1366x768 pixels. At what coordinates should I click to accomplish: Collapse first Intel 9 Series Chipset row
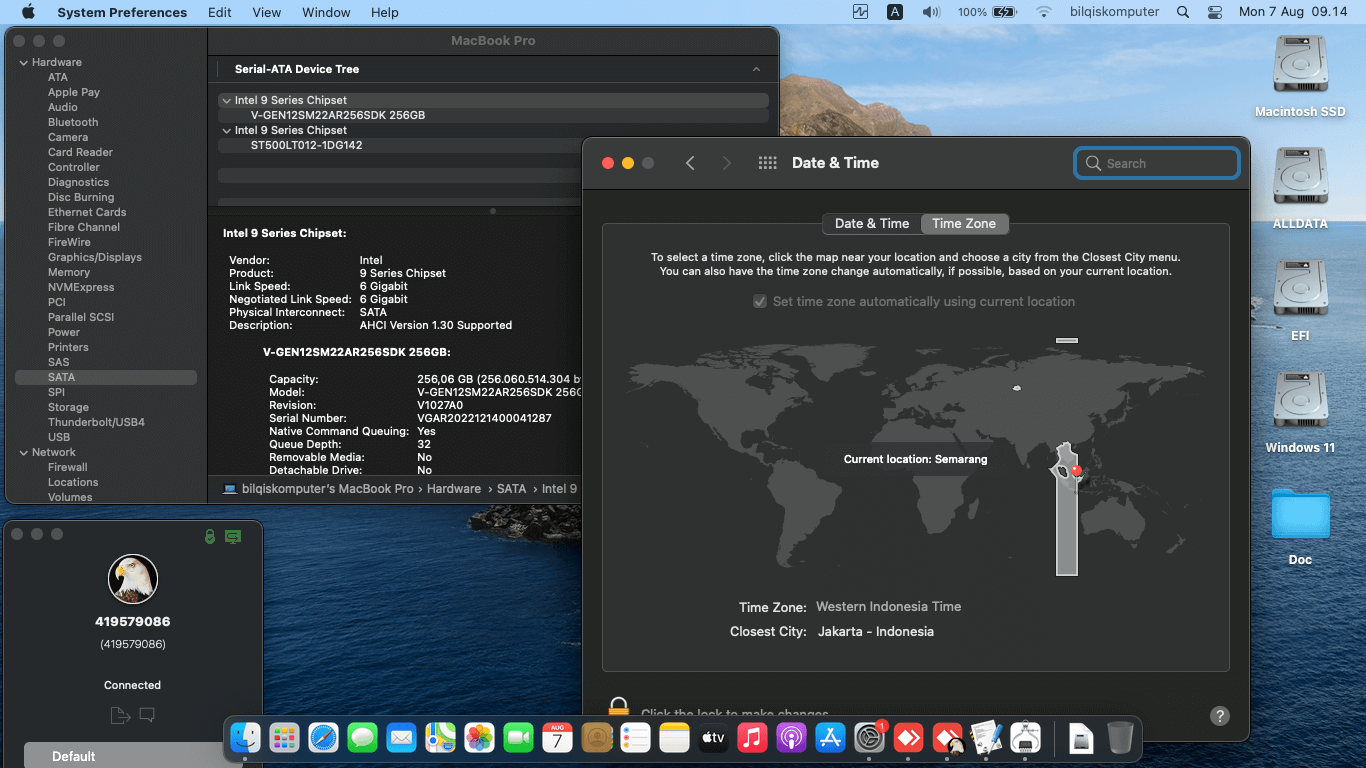pyautogui.click(x=226, y=100)
